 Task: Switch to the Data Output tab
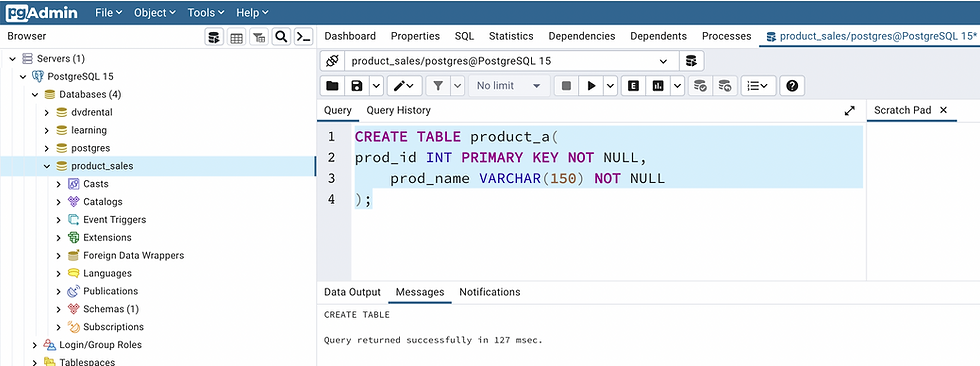tap(352, 292)
